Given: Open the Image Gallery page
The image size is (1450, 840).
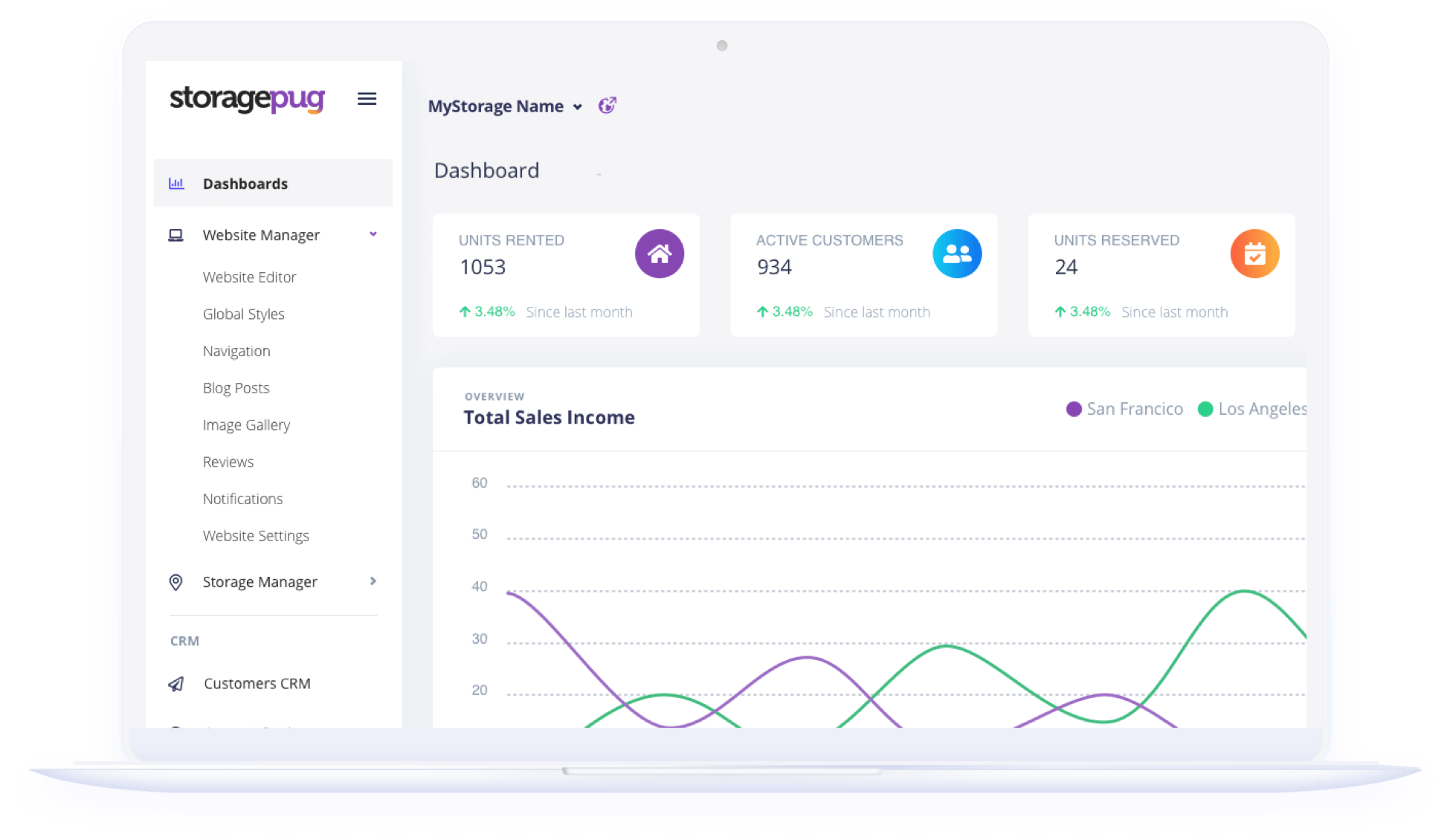Looking at the screenshot, I should [246, 424].
